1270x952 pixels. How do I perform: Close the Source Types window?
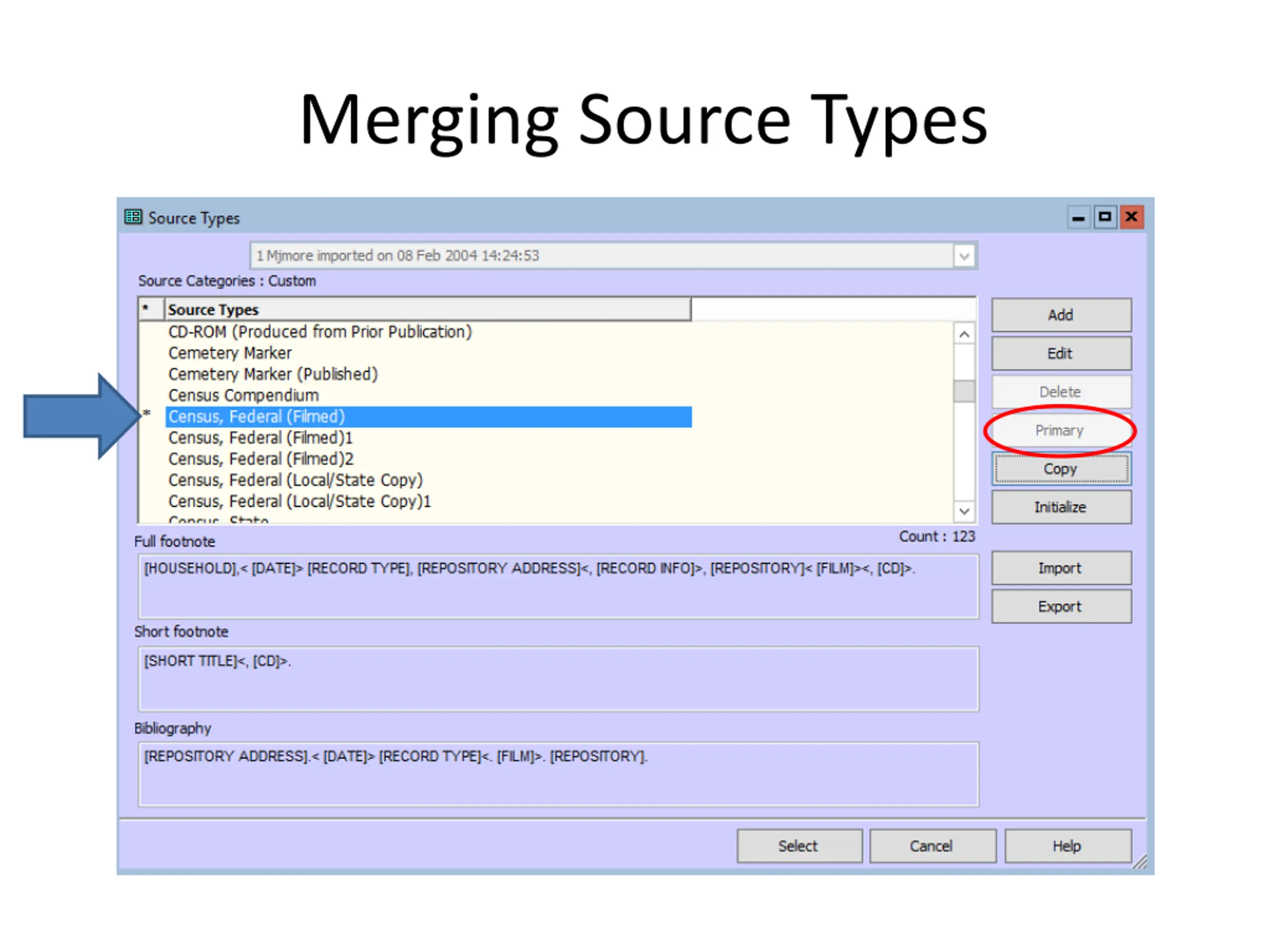1132,217
